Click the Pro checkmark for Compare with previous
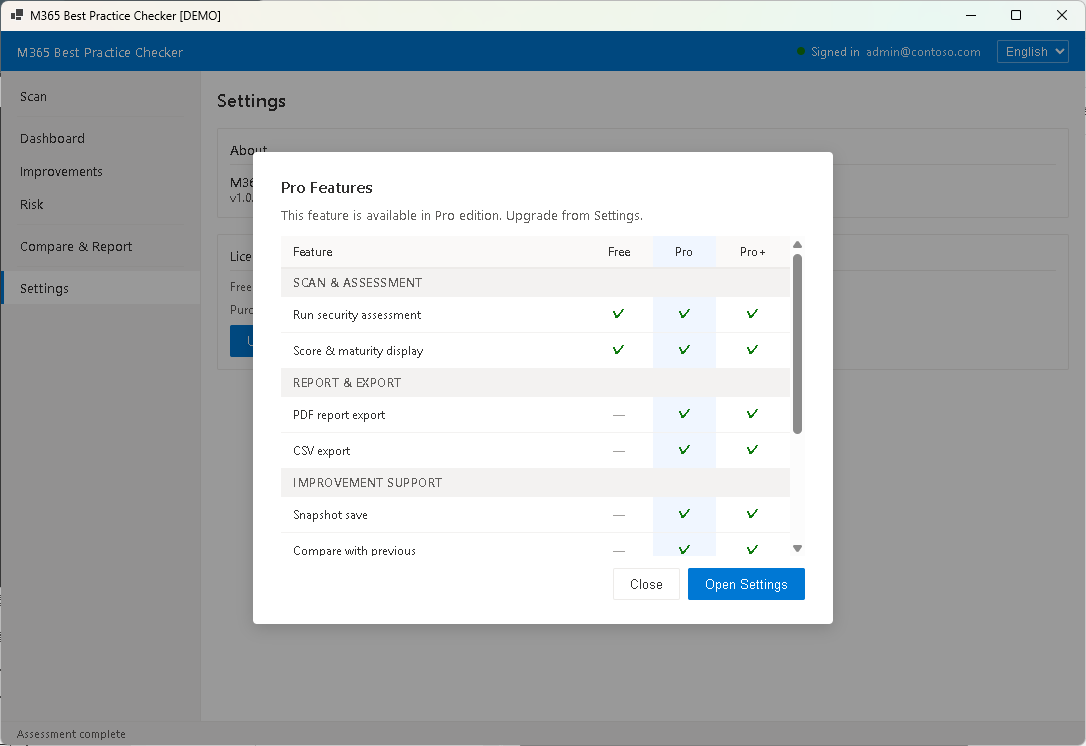Image resolution: width=1086 pixels, height=746 pixels. tap(683, 549)
